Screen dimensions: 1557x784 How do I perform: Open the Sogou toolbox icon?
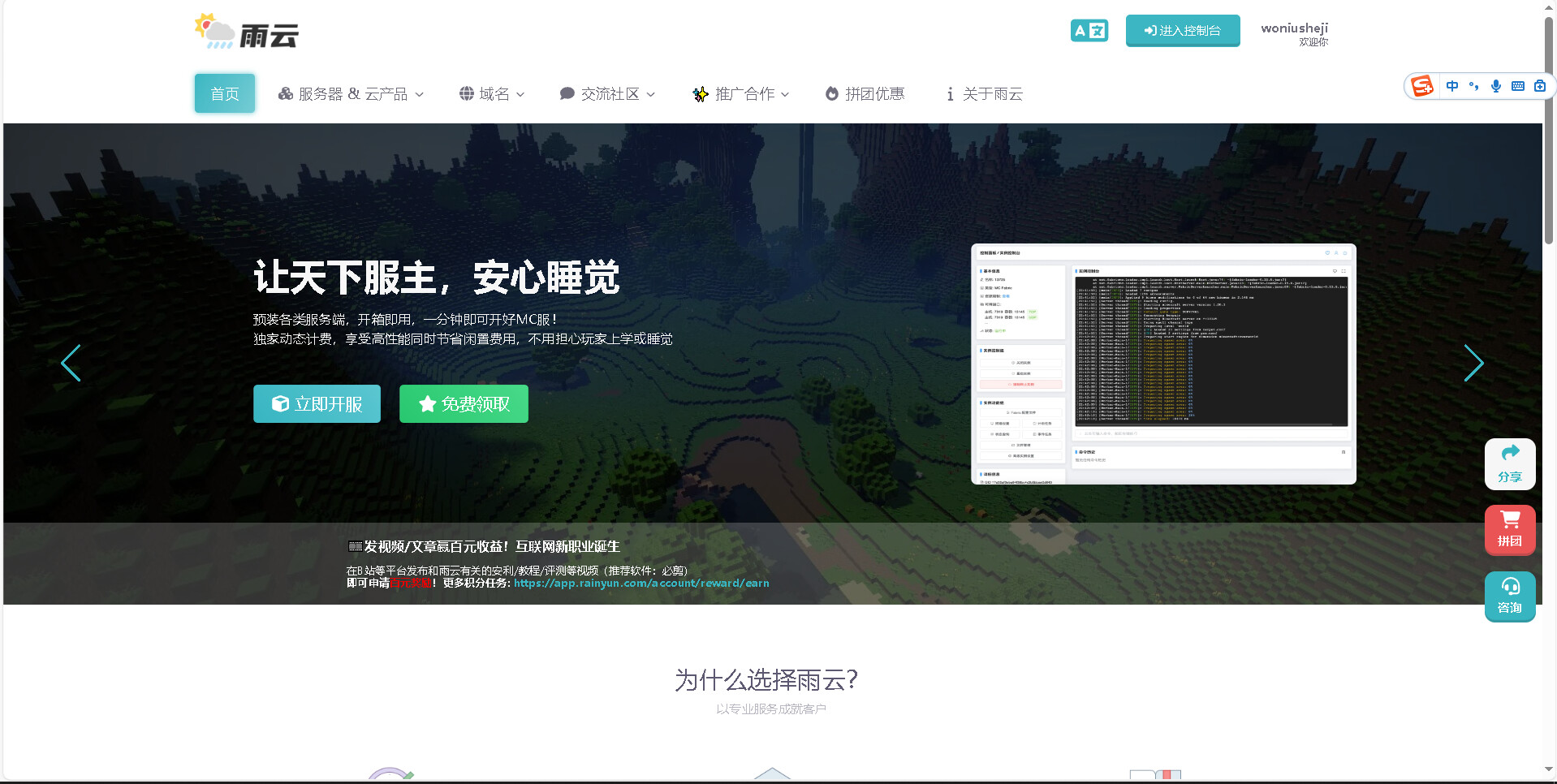1539,86
